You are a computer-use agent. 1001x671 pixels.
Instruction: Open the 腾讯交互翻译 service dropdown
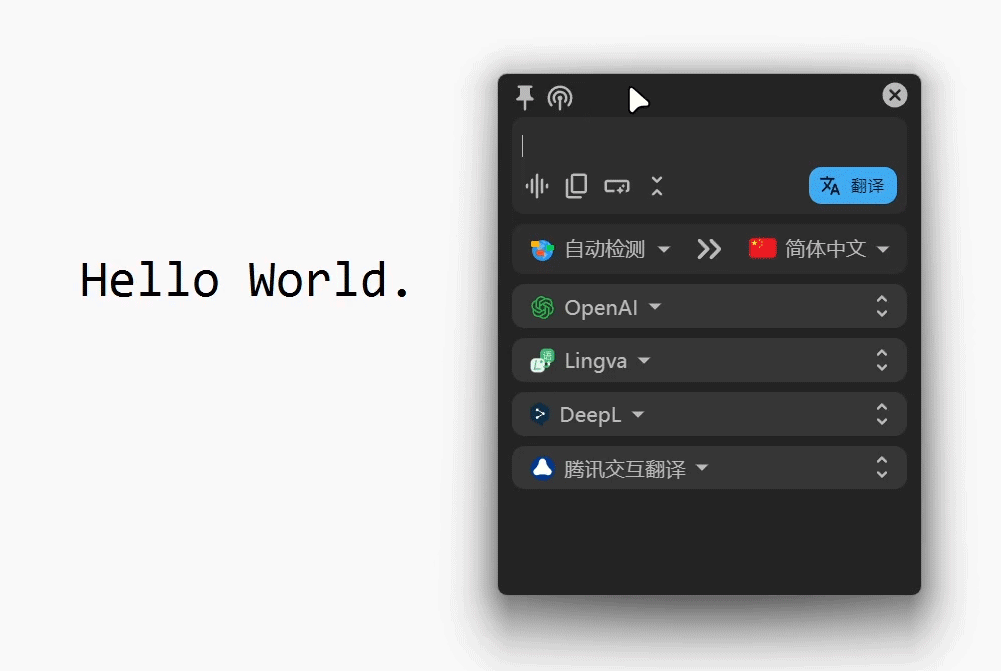coord(619,469)
